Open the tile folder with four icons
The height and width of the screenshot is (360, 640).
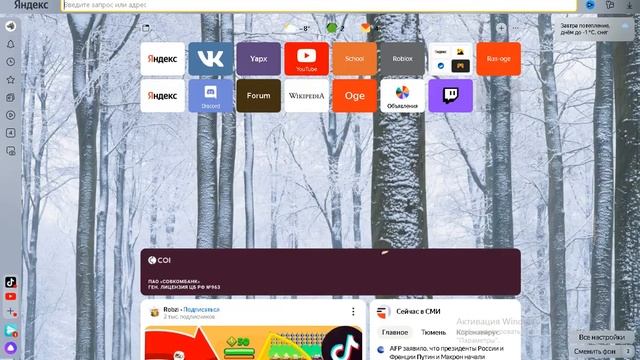click(451, 59)
